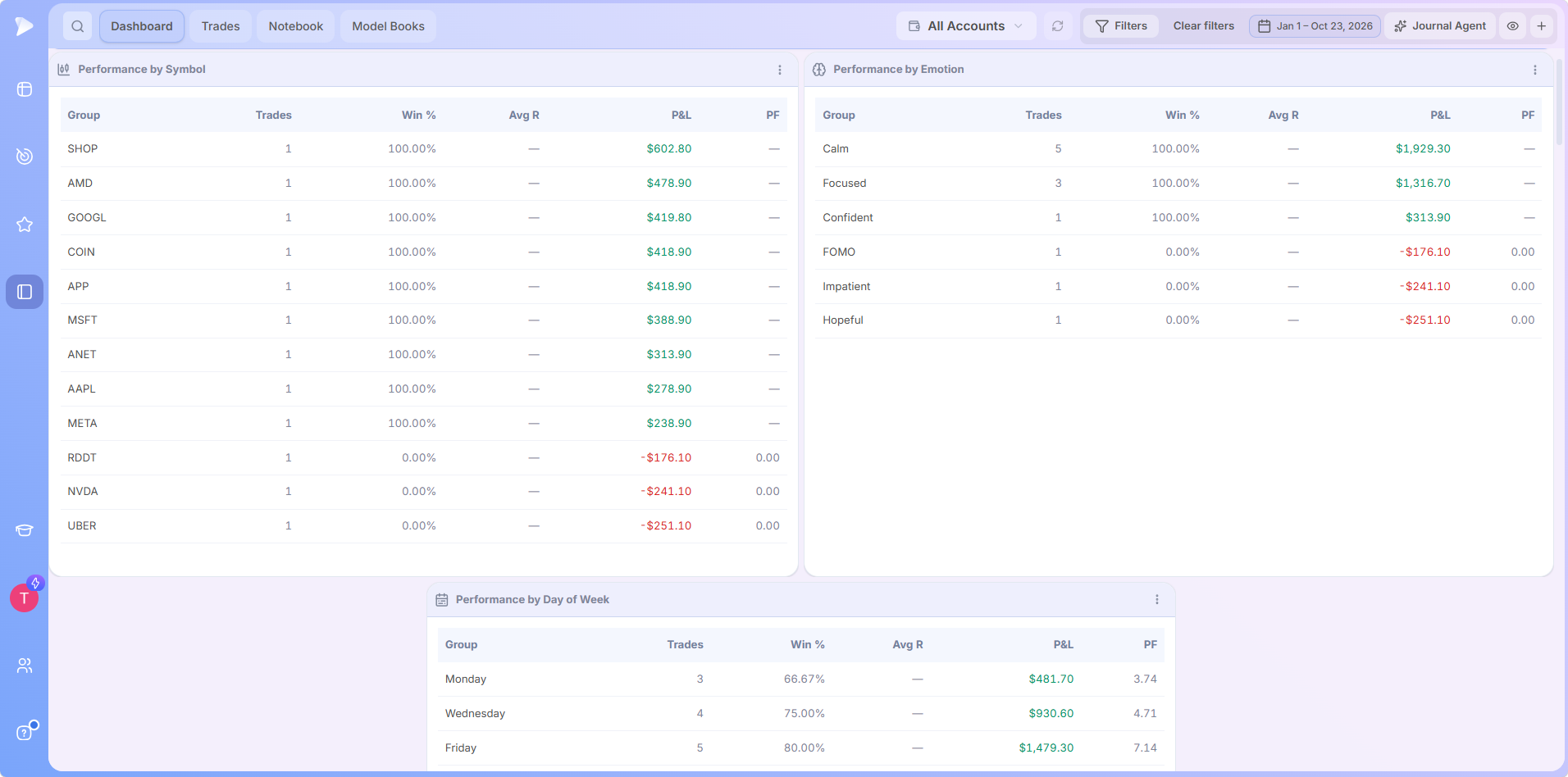Expand the All Accounts dropdown
The image size is (1568, 777).
pos(966,26)
